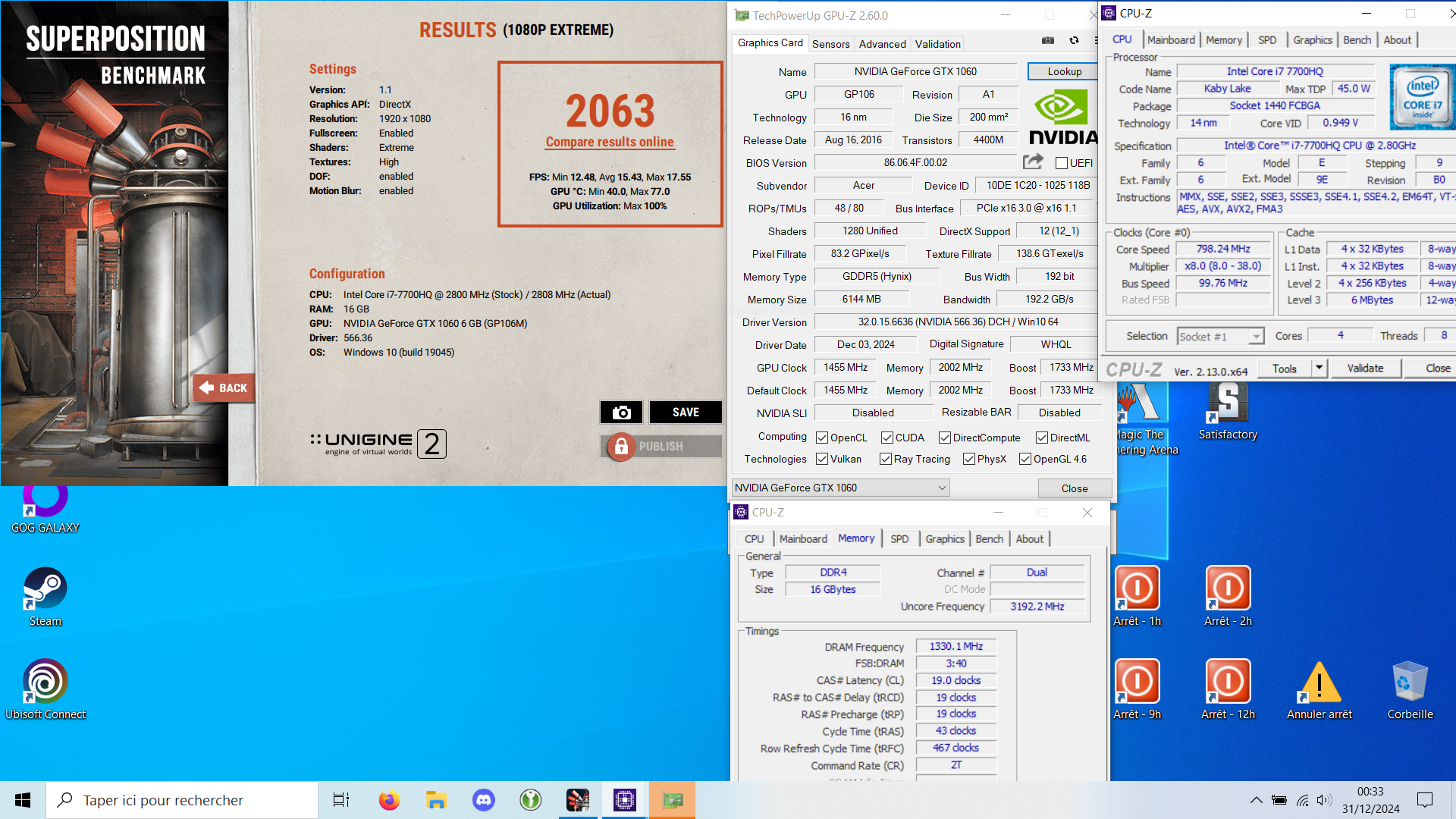Click the Close button in GPU-Z
The image size is (1456, 819).
1075,488
